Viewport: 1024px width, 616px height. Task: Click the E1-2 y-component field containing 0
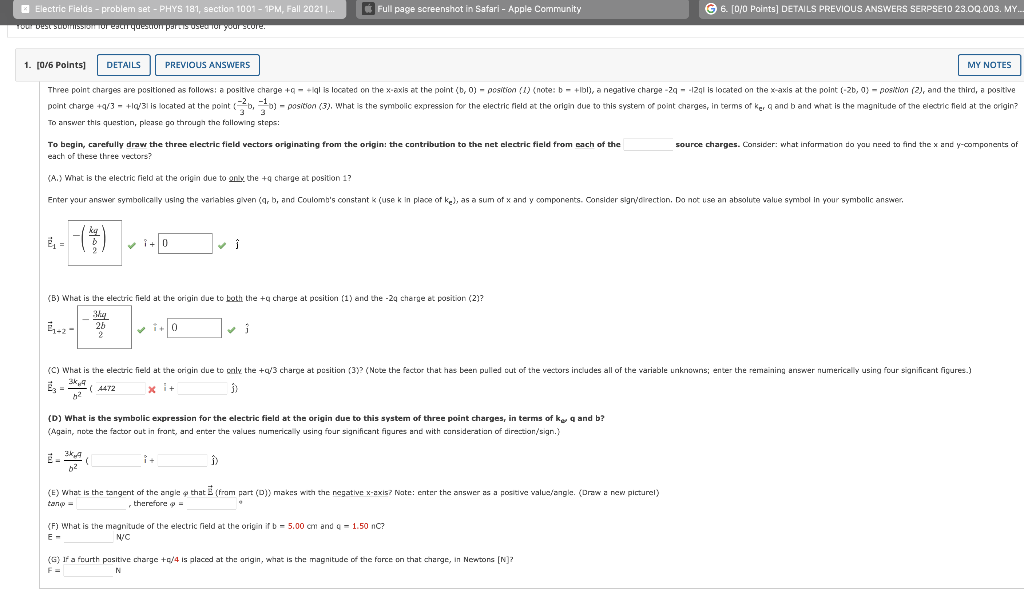(x=195, y=327)
